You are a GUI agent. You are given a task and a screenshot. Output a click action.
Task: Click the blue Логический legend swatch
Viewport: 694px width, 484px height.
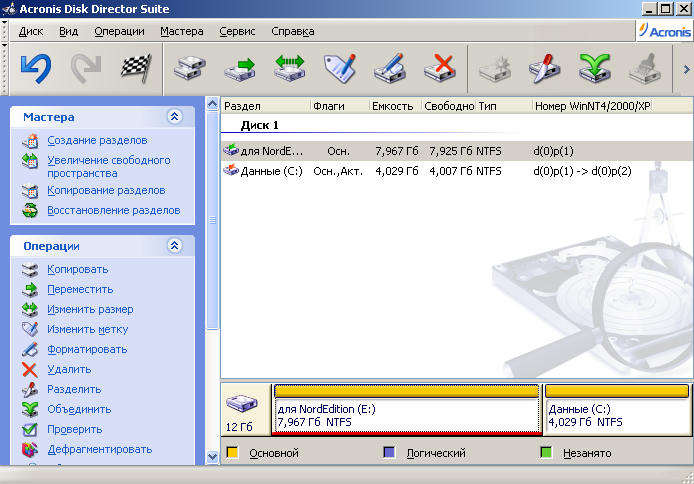389,453
